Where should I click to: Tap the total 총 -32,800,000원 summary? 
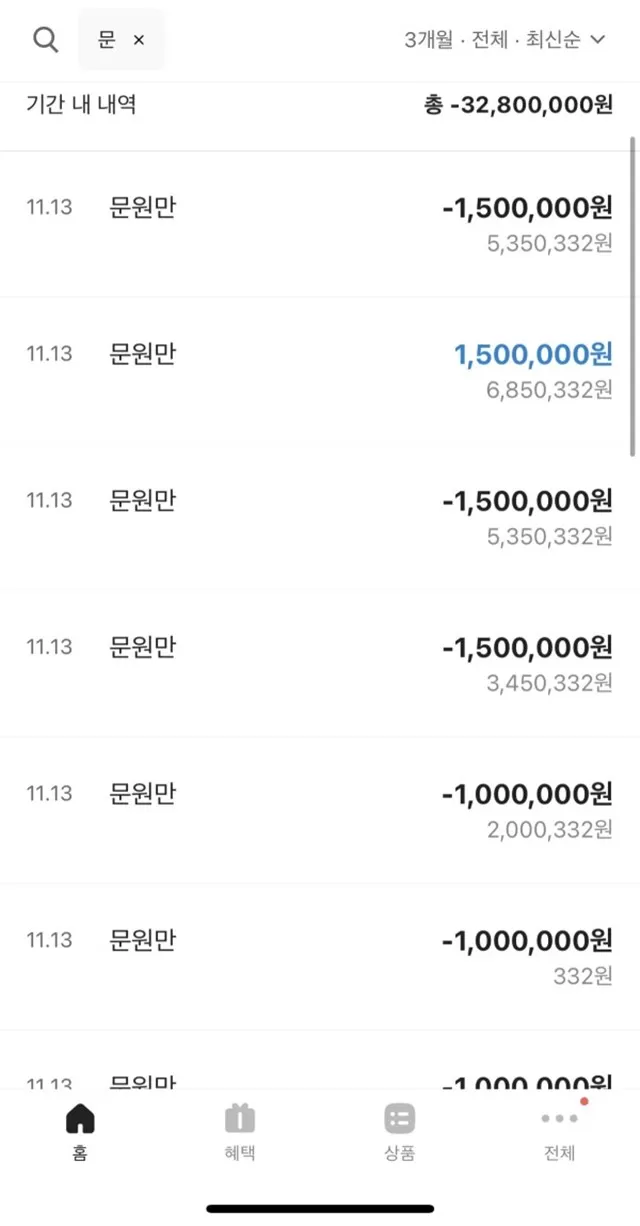click(x=518, y=105)
